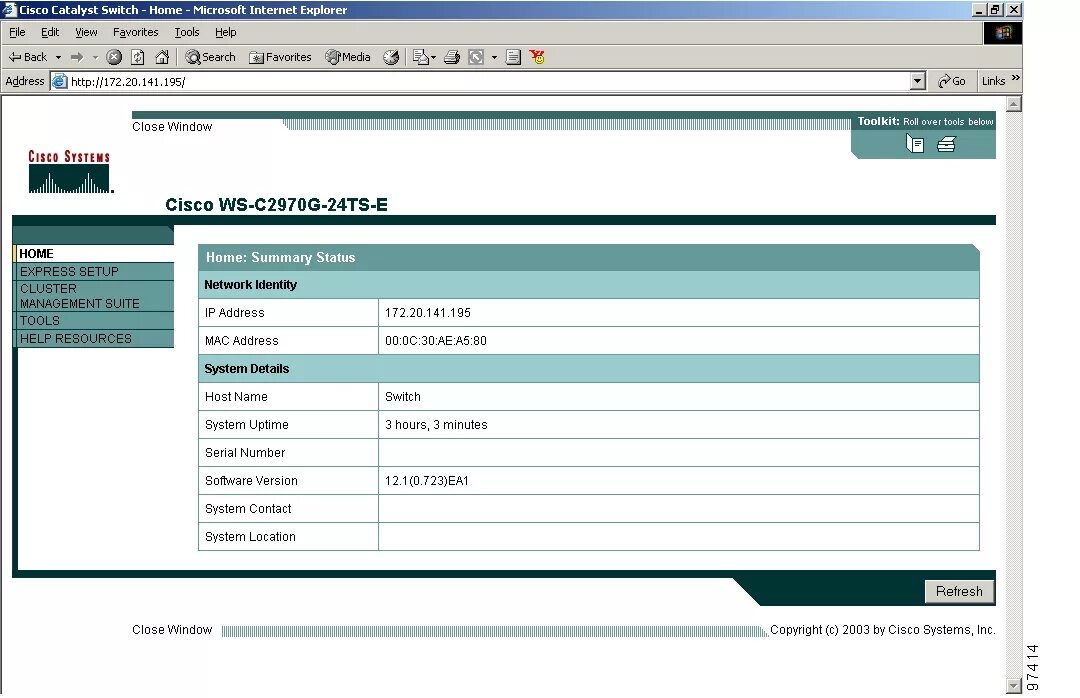1080x698 pixels.
Task: Open the File menu
Action: pyautogui.click(x=17, y=32)
